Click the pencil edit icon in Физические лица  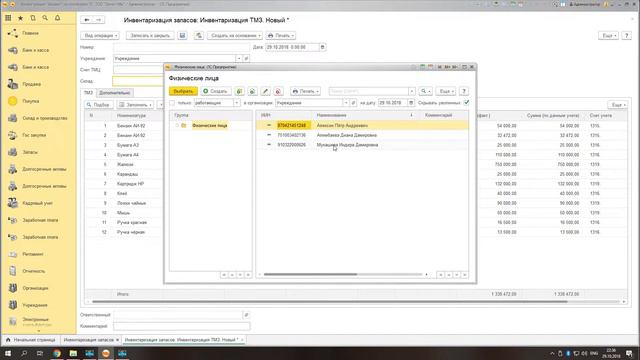pos(265,91)
